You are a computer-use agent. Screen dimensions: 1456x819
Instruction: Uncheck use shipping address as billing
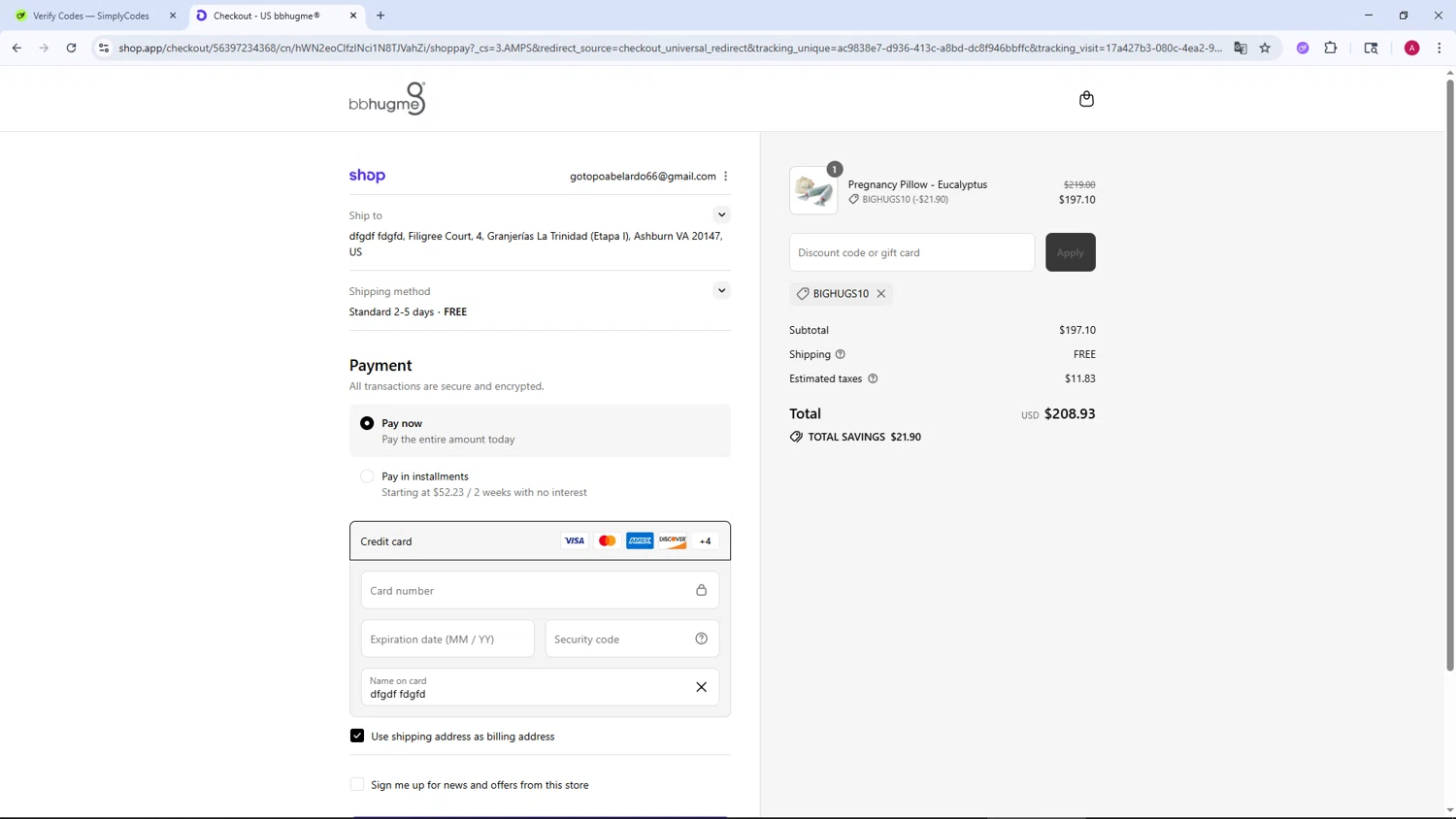[357, 736]
